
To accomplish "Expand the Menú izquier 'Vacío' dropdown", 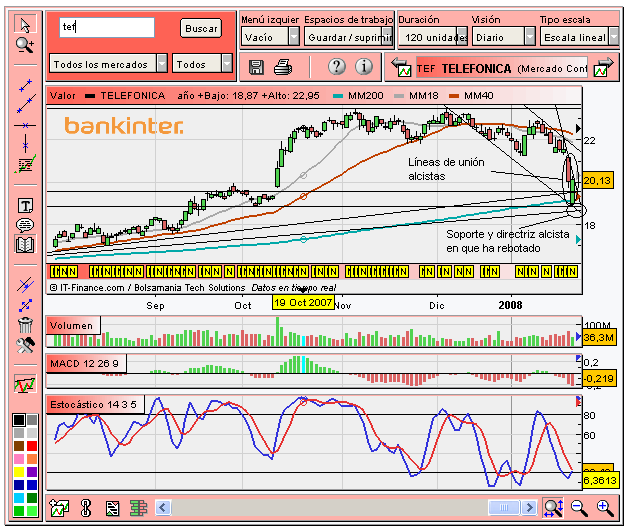I will click(270, 37).
